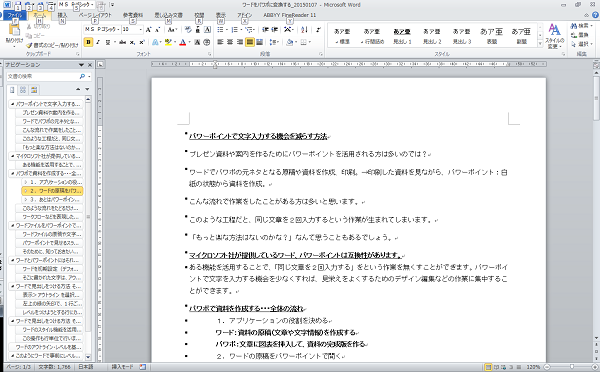The height and width of the screenshot is (372, 600).
Task: Click 検索 (Find) in the editing group
Action: tap(581, 26)
